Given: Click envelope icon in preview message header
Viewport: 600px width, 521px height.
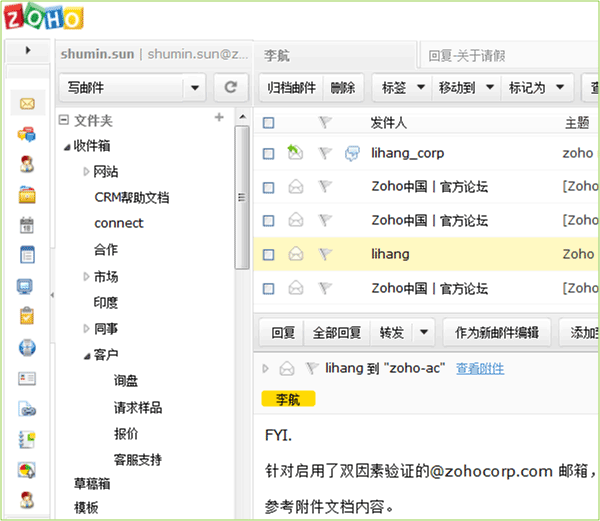Looking at the screenshot, I should 287,369.
